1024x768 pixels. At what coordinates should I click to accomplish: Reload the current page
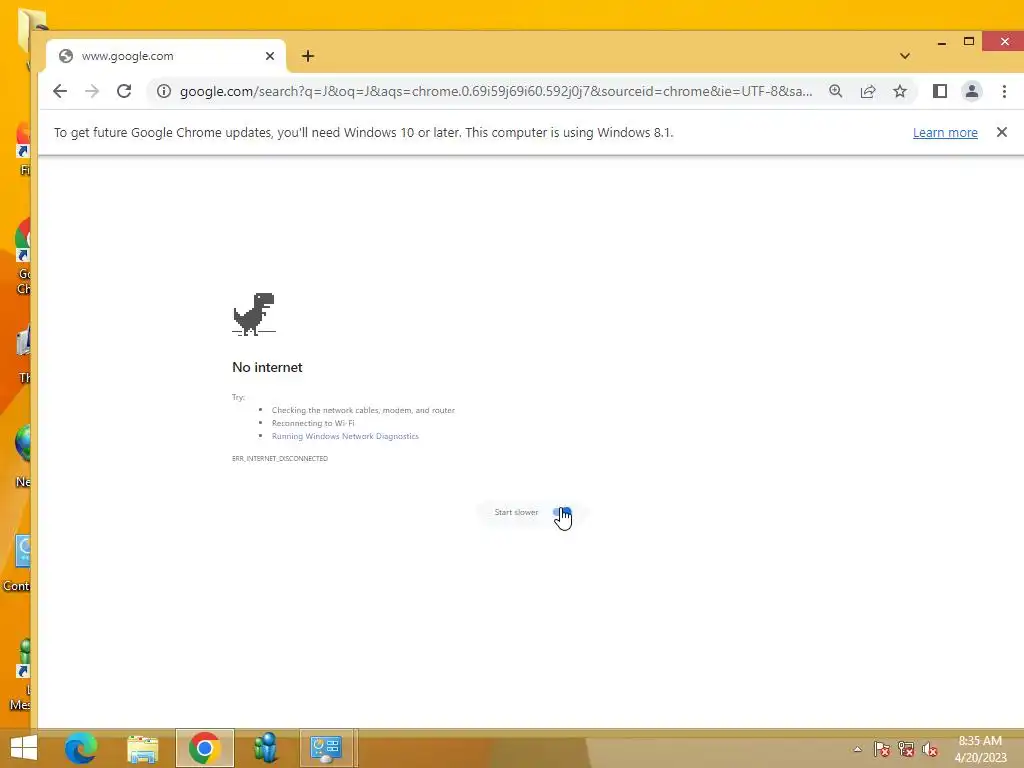pyautogui.click(x=124, y=91)
